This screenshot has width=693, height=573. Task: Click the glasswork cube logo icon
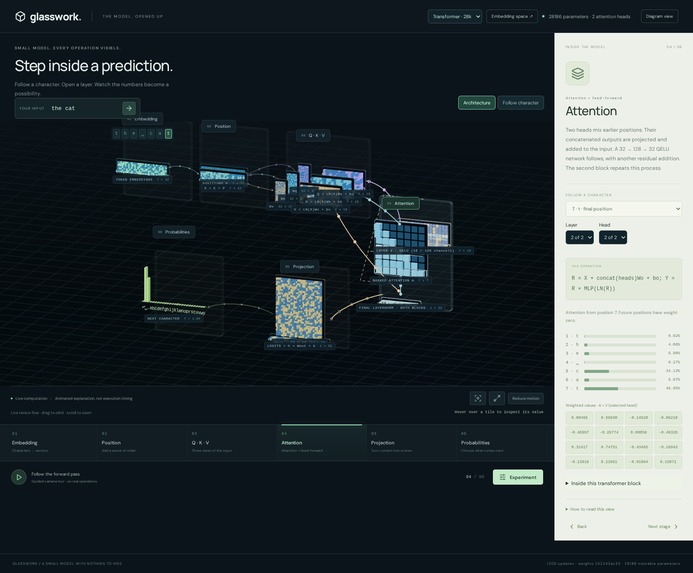click(20, 16)
